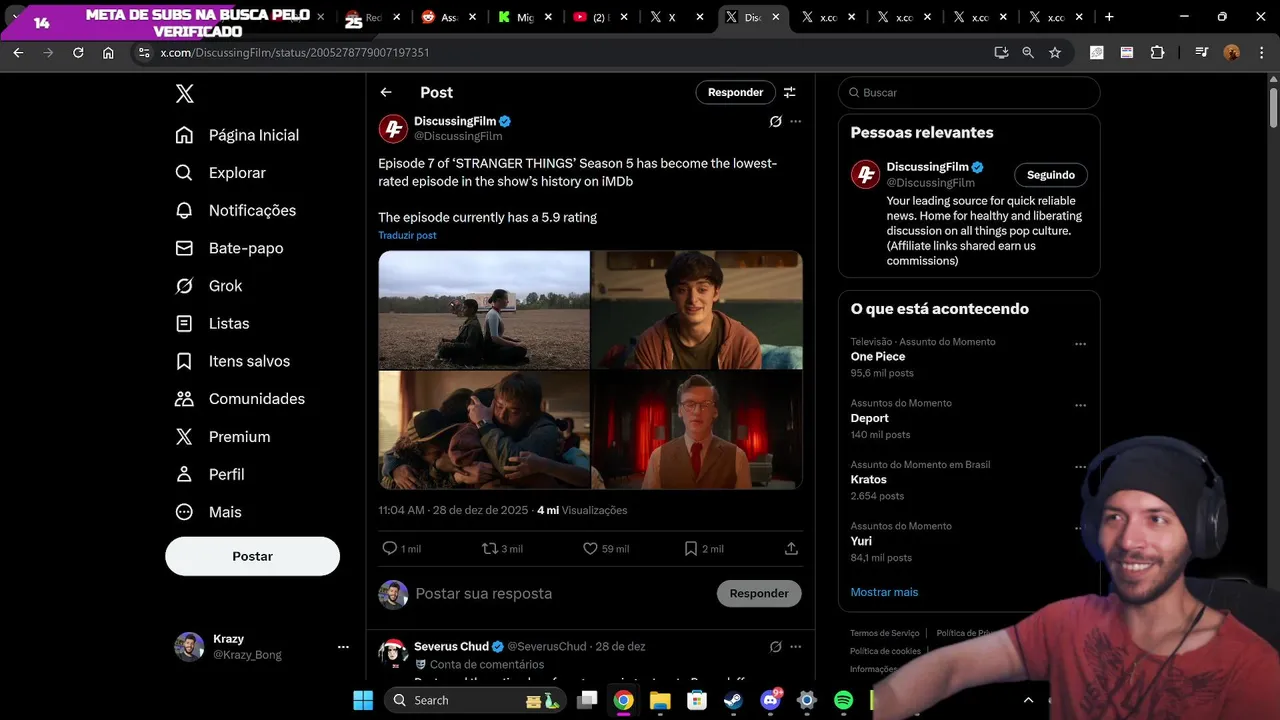This screenshot has height=720, width=1280.
Task: Show hidden system tray icons chevron
Action: pos(1028,700)
